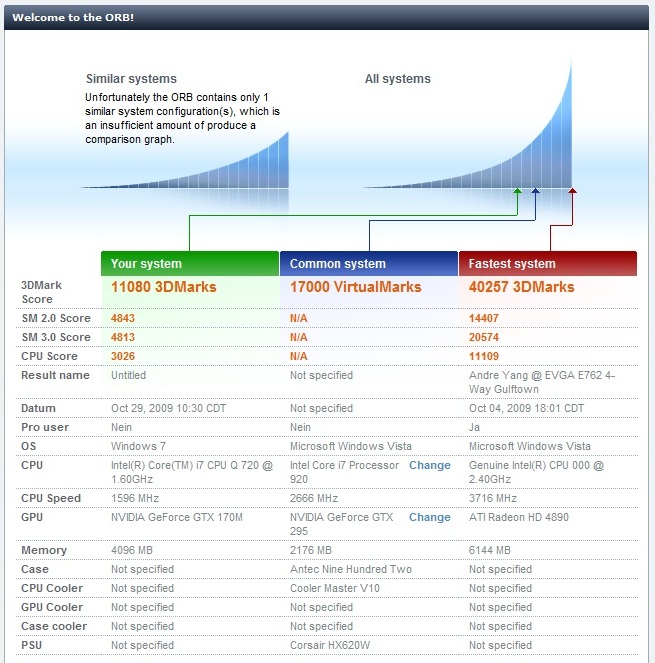Viewport: 655px width, 663px height.
Task: Click the CPU Score value 3026
Action: [123, 356]
